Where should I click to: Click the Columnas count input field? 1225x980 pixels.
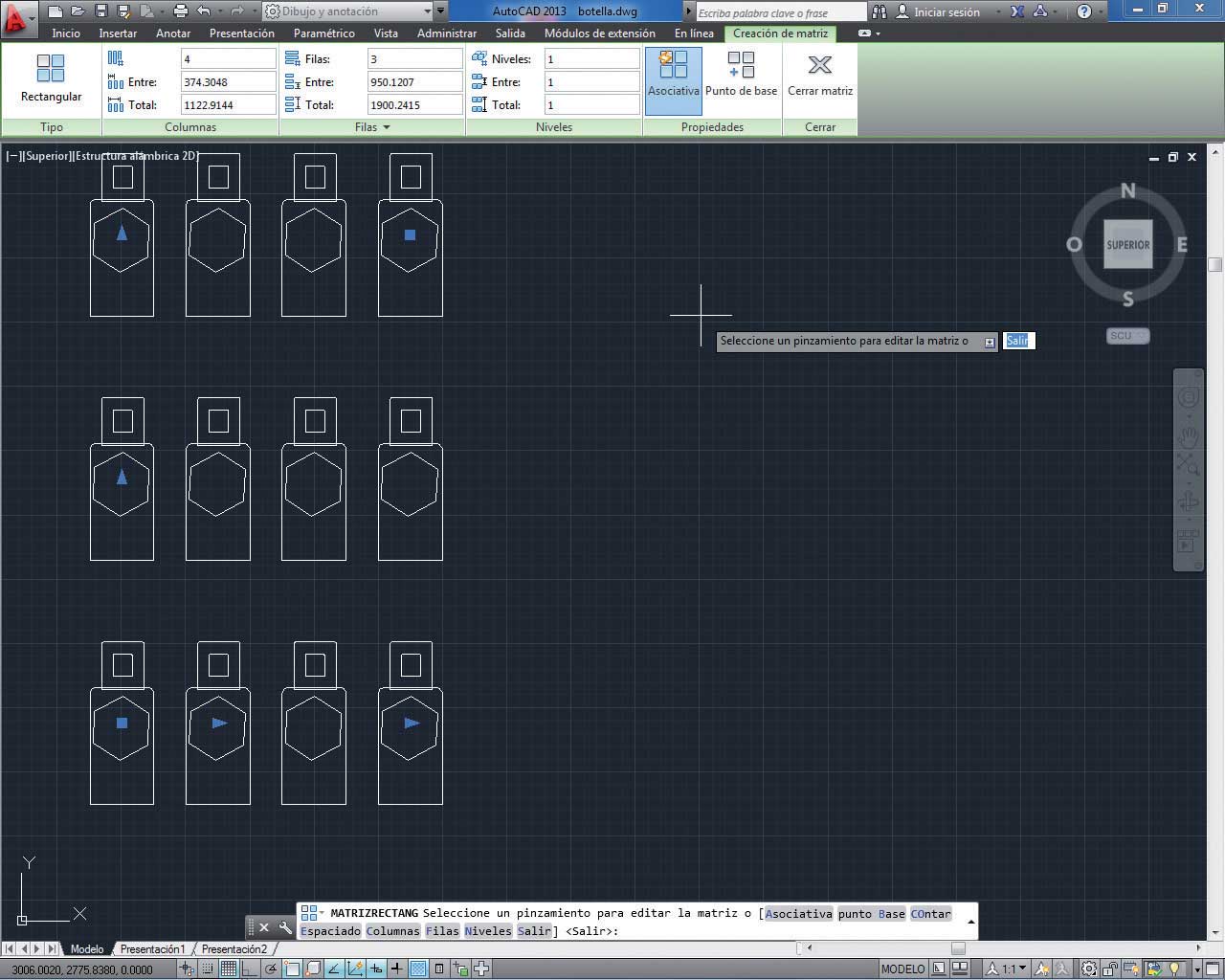(227, 59)
